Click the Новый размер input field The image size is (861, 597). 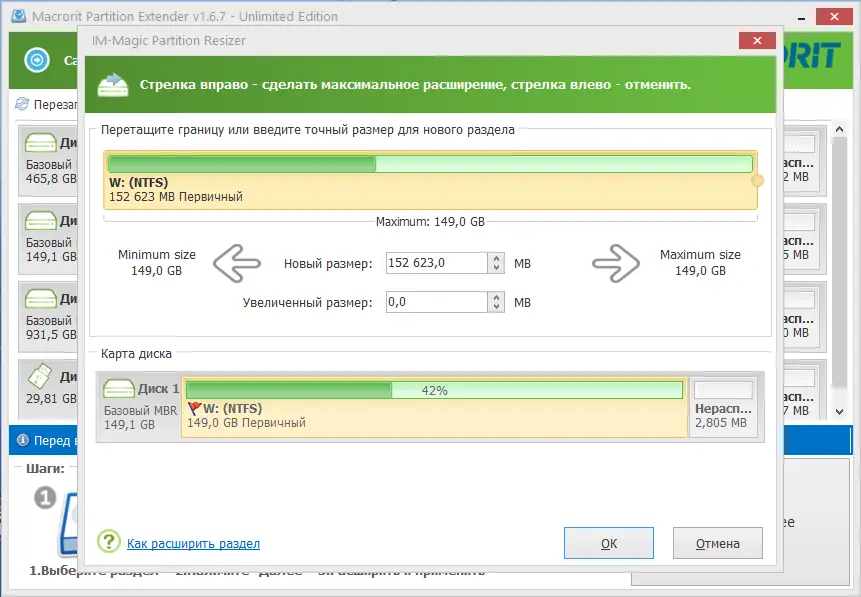click(x=437, y=263)
